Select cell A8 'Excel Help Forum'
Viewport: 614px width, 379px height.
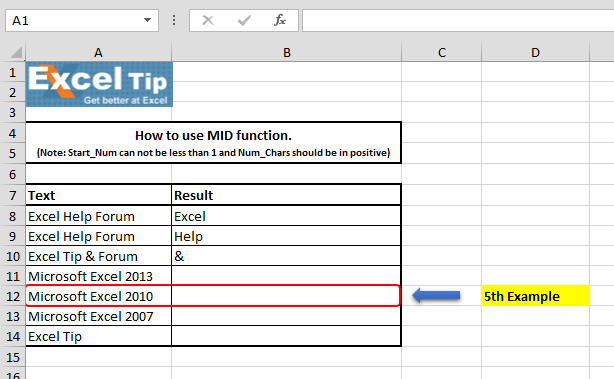99,216
